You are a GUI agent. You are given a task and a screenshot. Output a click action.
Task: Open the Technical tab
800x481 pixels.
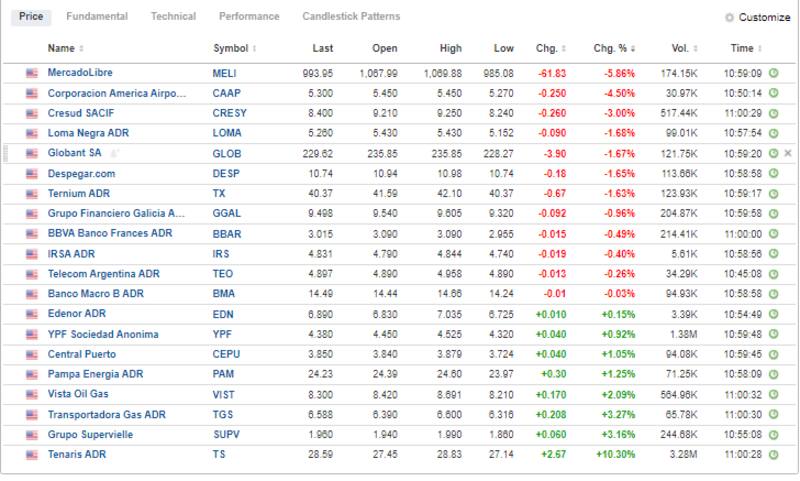(173, 17)
